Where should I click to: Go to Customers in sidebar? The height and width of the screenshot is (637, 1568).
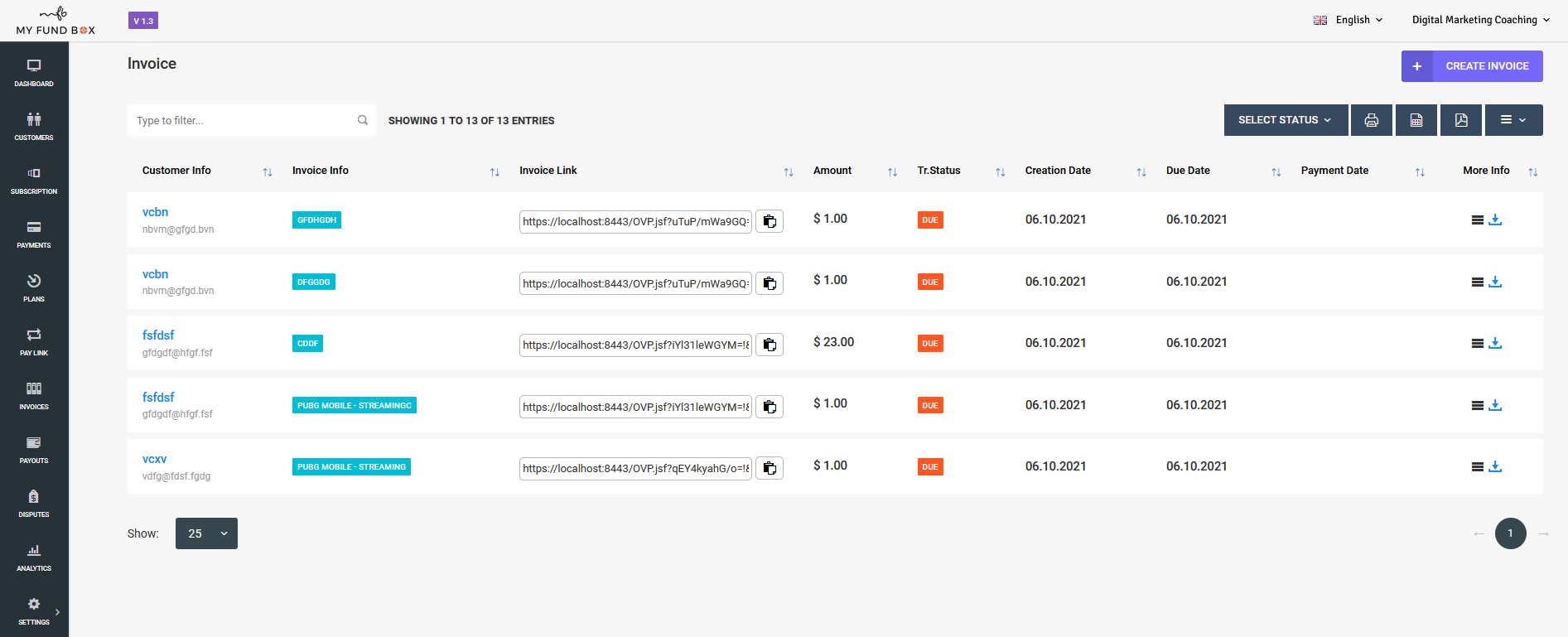tap(34, 126)
